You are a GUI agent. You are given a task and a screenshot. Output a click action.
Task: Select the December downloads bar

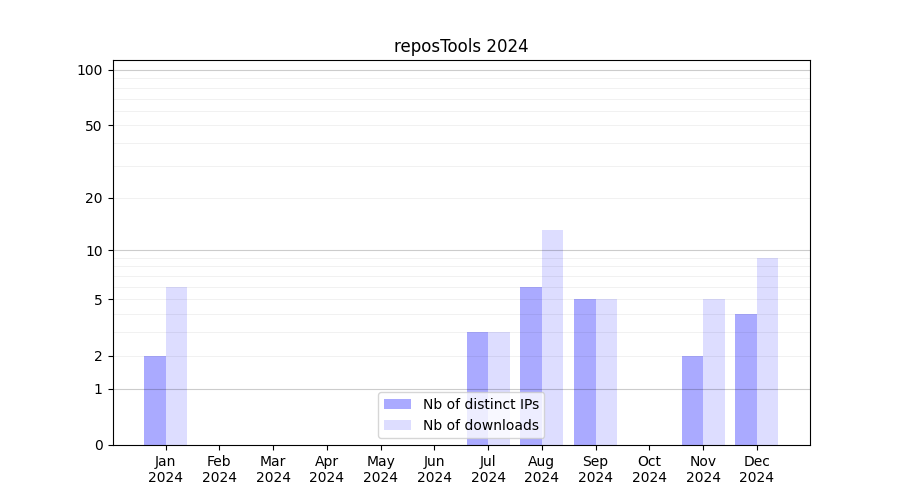click(767, 351)
